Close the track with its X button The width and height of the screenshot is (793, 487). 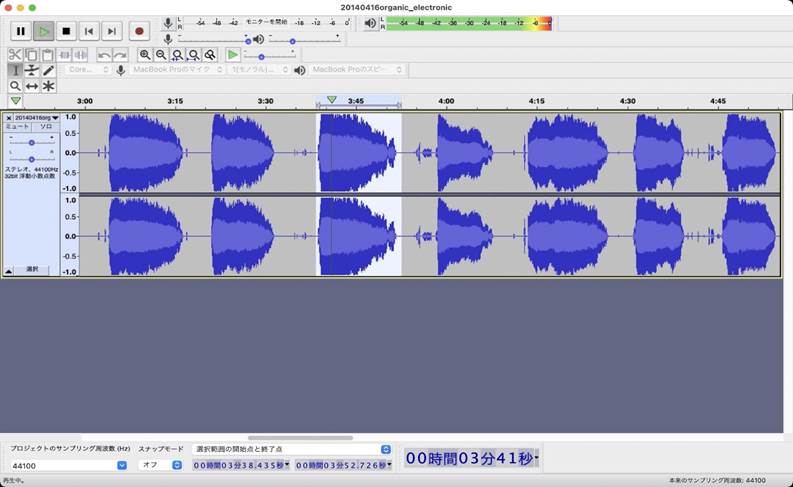click(x=9, y=117)
